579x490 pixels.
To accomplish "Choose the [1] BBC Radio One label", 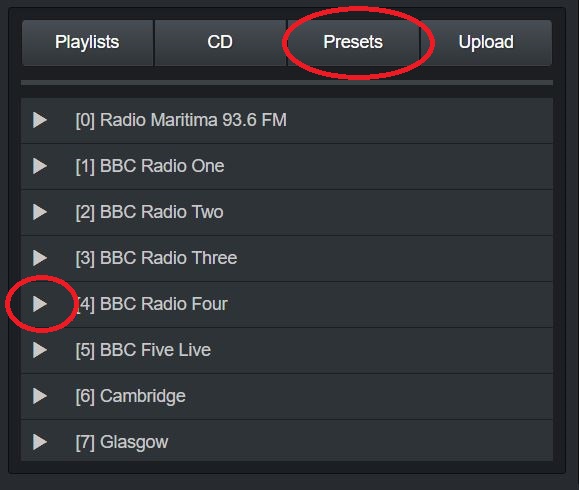I will (x=150, y=166).
